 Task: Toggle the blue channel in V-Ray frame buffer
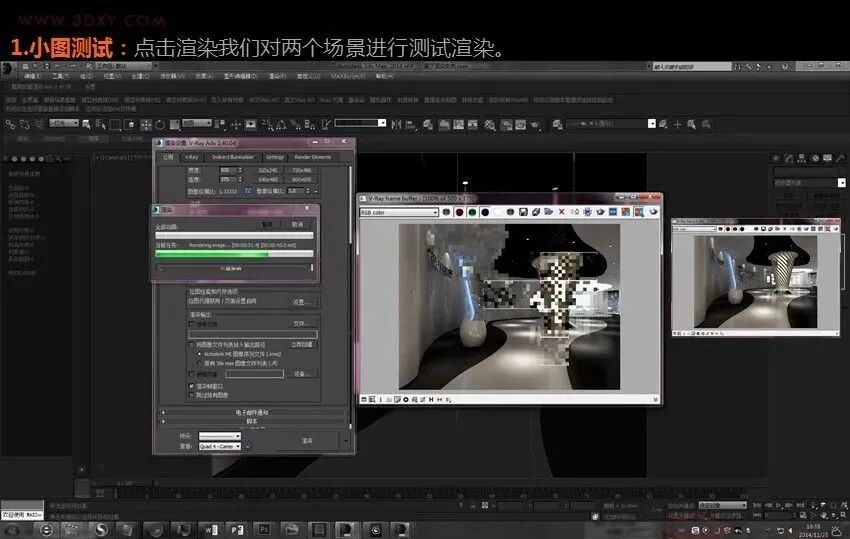[x=485, y=212]
